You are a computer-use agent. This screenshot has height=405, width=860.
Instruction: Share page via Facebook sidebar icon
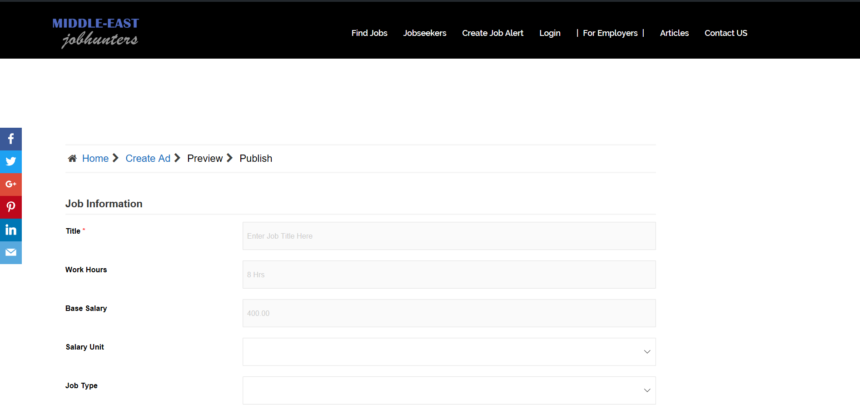pyautogui.click(x=10, y=139)
